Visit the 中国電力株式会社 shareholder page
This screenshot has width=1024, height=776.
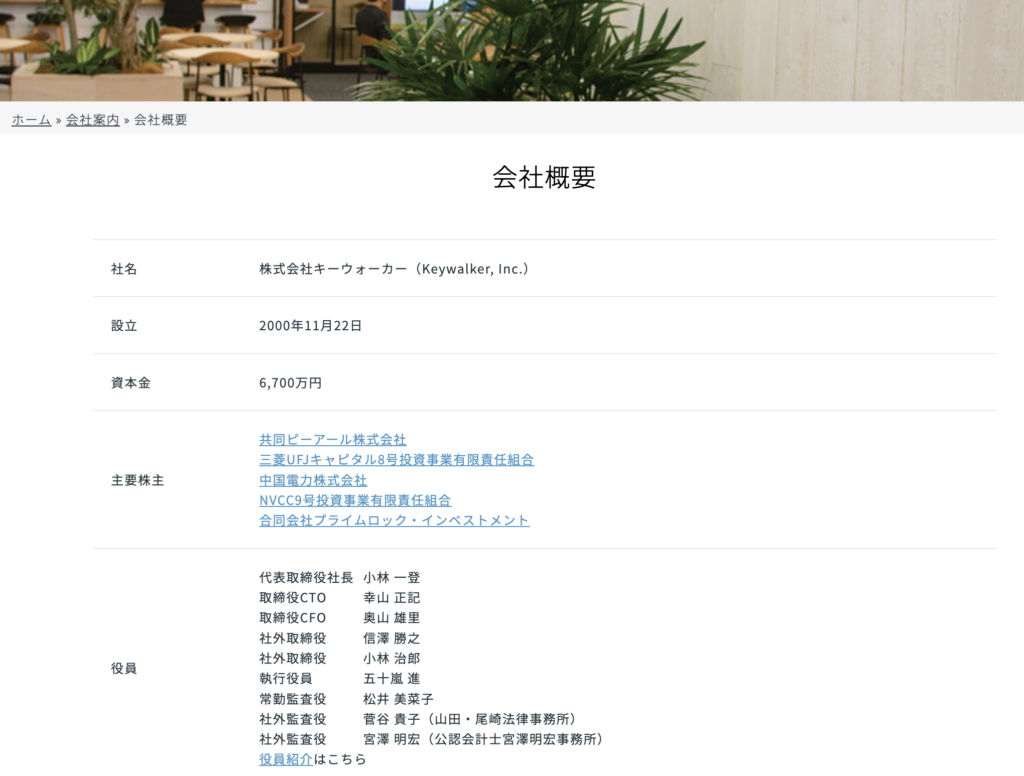pos(312,480)
